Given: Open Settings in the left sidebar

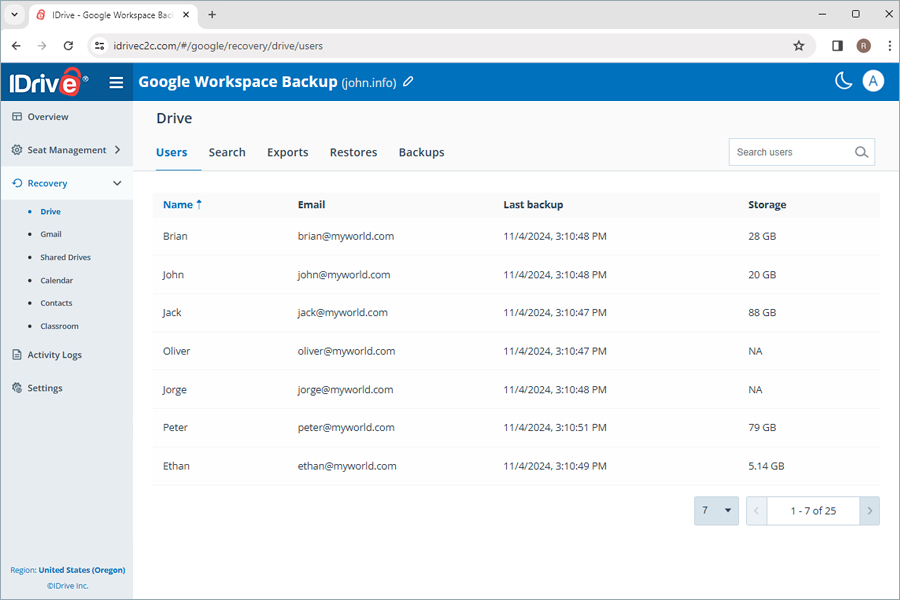Looking at the screenshot, I should coord(44,388).
